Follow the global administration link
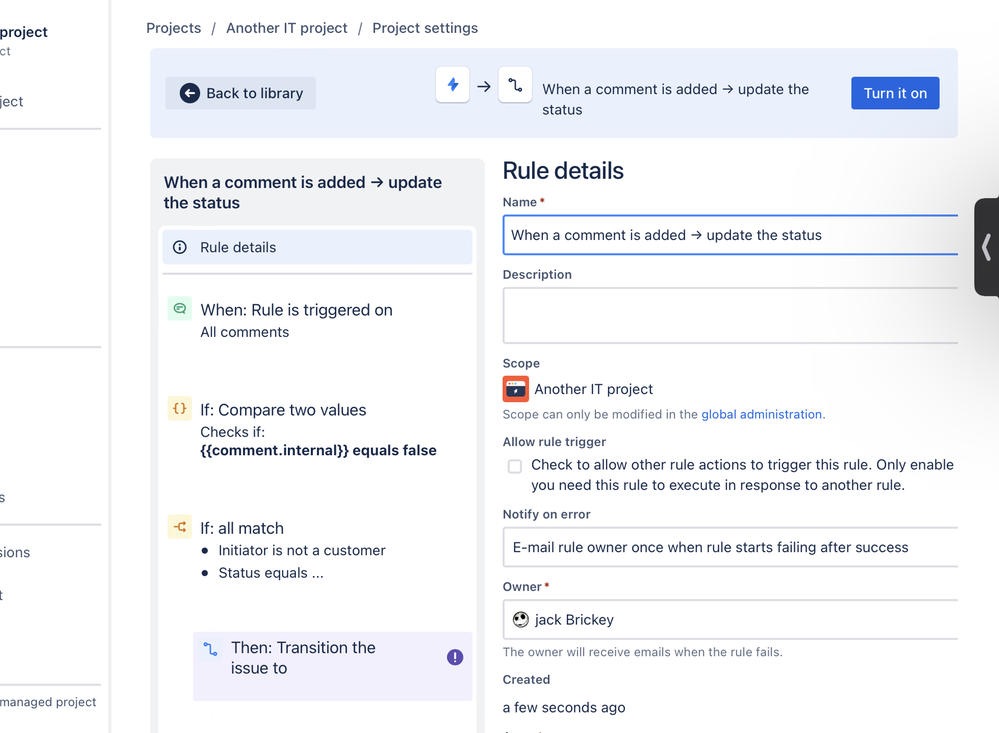Image resolution: width=999 pixels, height=733 pixels. pos(761,414)
